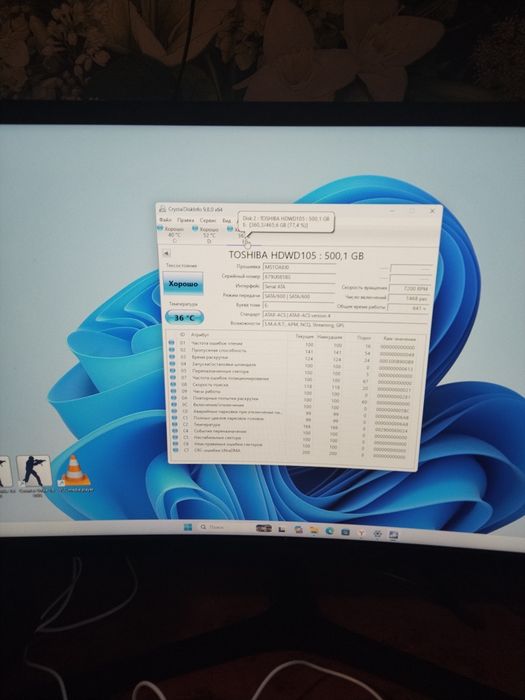Open the 'Файл' menu
Screen dimensions: 525x700
[x=165, y=220]
